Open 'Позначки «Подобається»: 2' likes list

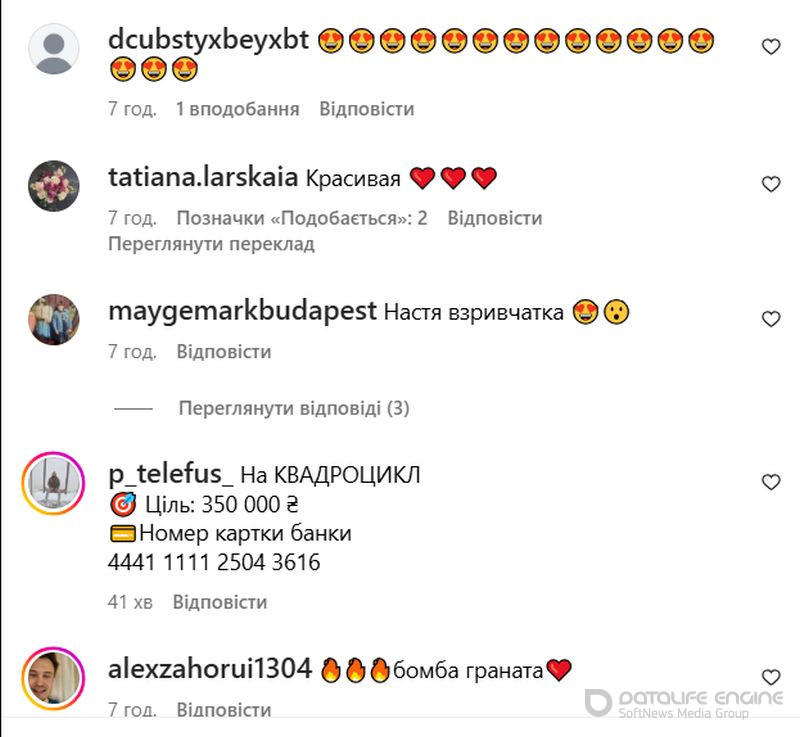pyautogui.click(x=302, y=218)
